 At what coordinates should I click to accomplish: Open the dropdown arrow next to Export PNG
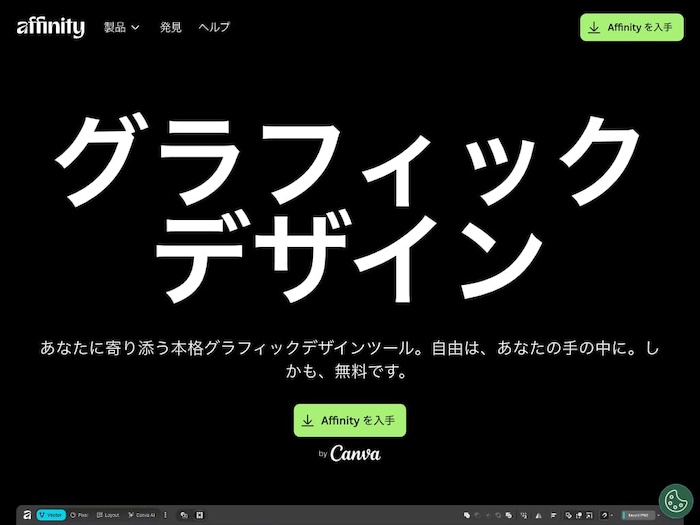[658, 515]
